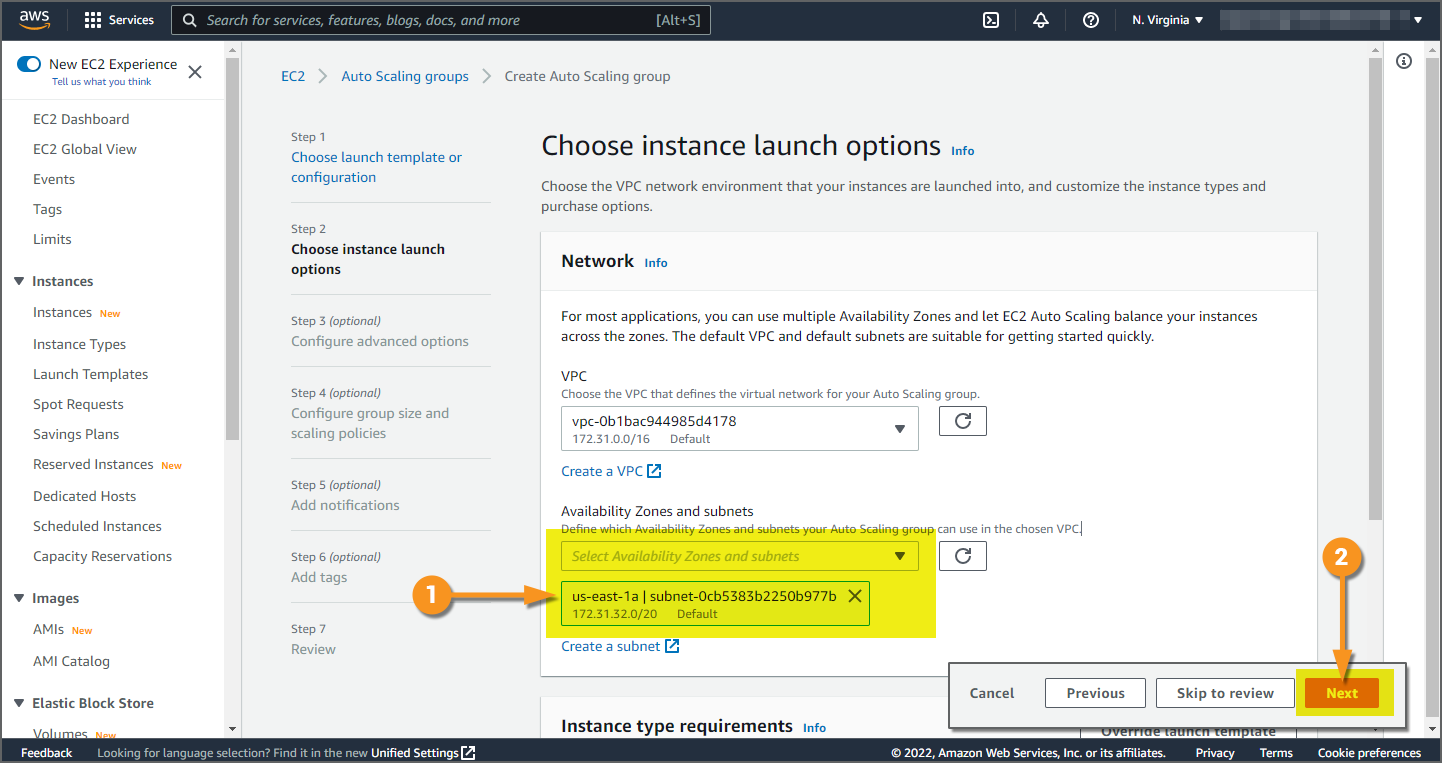The width and height of the screenshot is (1442, 763).
Task: Open Tags in sidebar
Action: [47, 209]
